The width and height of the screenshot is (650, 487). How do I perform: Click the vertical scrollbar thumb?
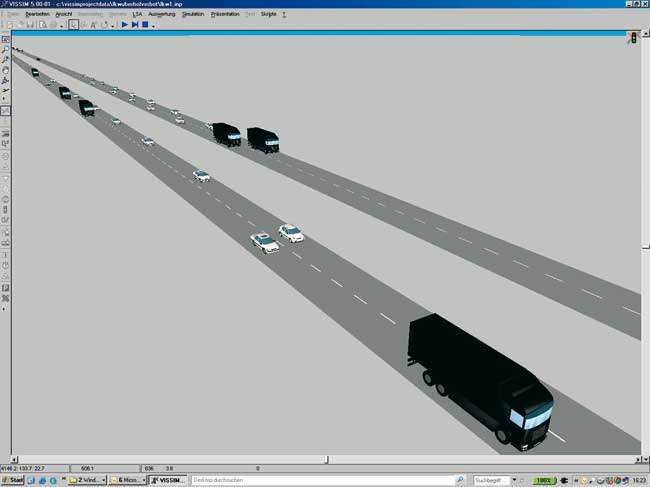pyautogui.click(x=646, y=247)
